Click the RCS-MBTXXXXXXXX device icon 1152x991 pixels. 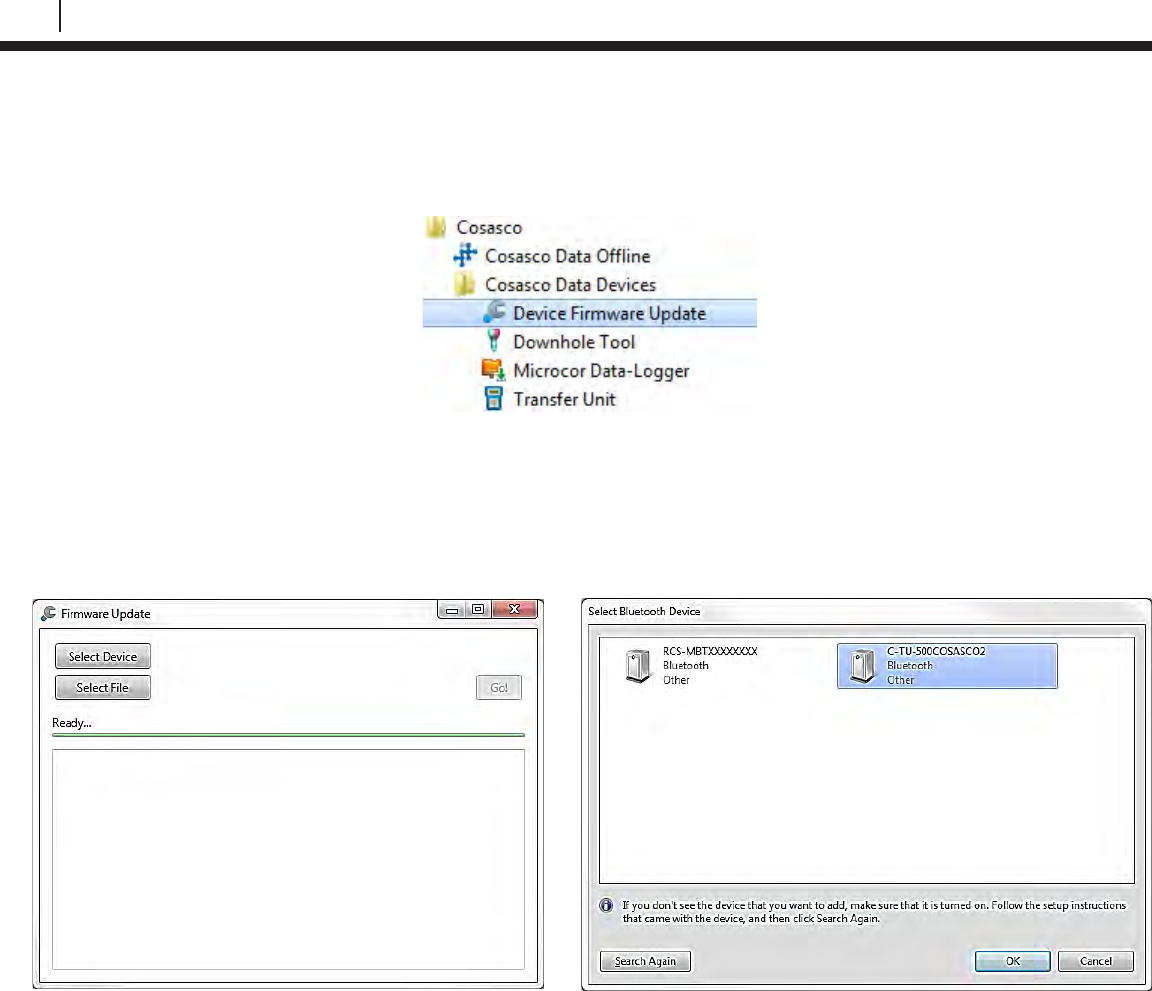click(x=638, y=666)
